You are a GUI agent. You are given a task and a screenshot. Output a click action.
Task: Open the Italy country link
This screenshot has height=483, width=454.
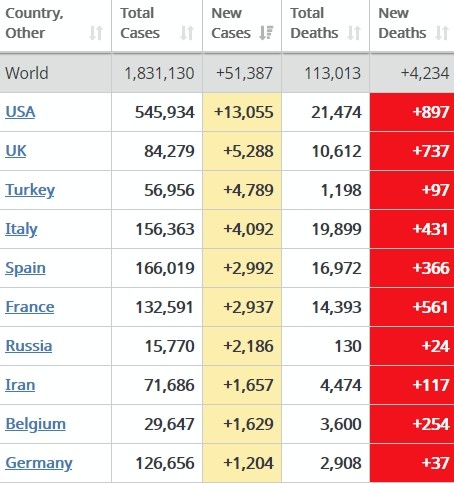[21, 229]
